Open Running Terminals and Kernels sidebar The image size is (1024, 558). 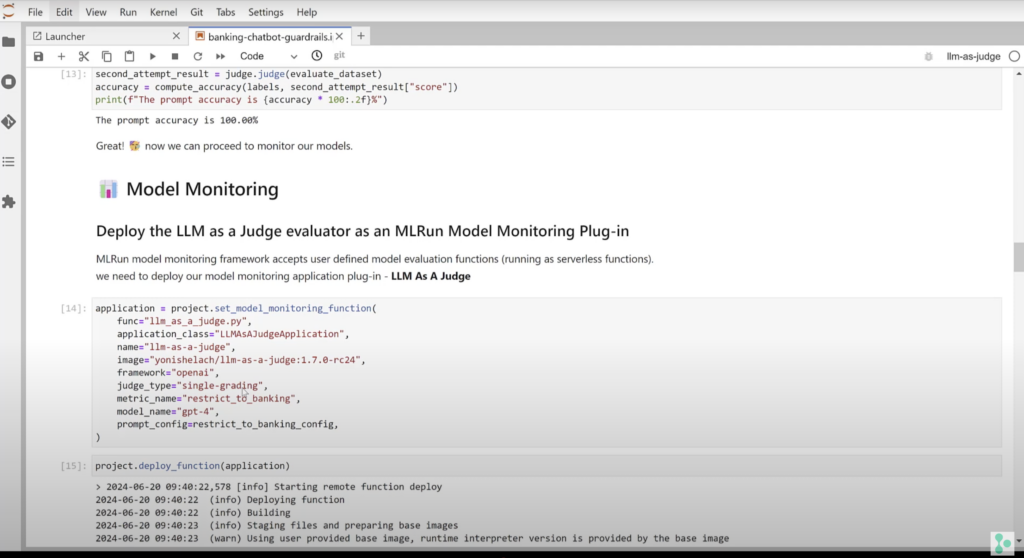(8, 82)
